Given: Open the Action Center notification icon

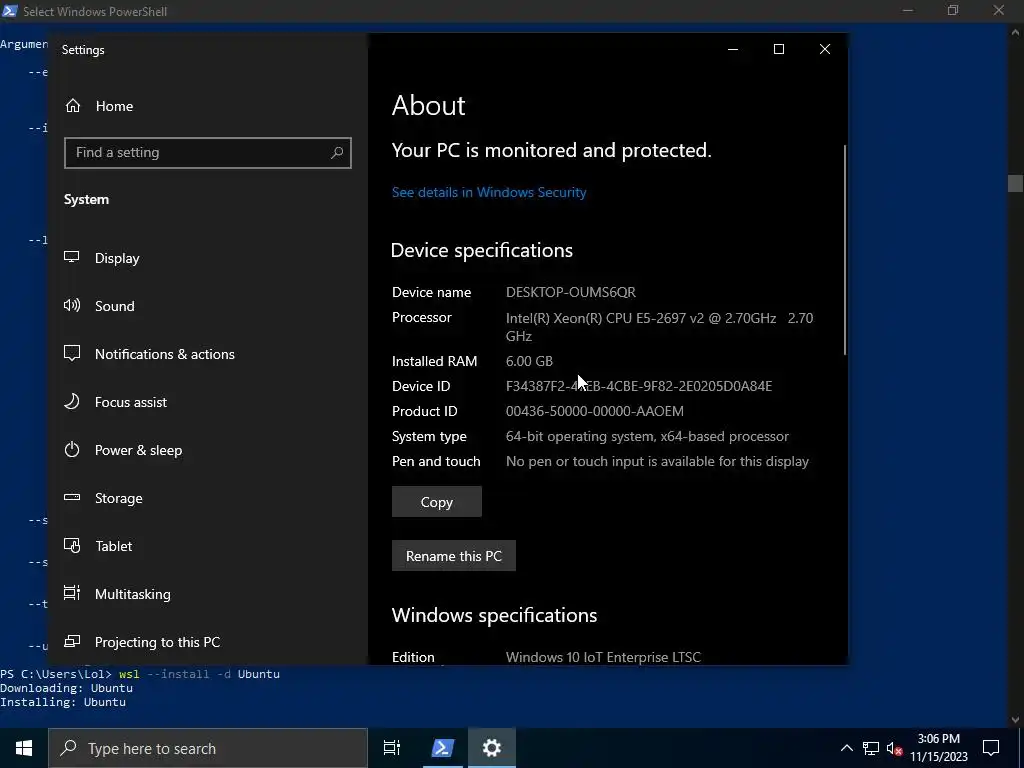Looking at the screenshot, I should tap(991, 748).
